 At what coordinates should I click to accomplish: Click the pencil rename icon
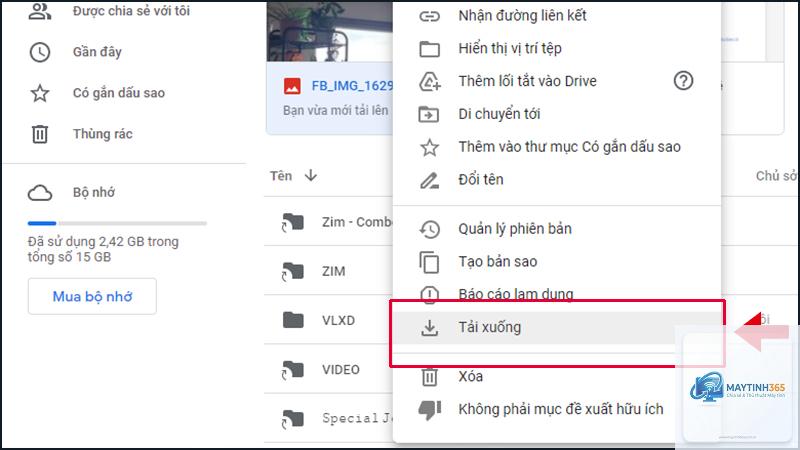pos(429,180)
